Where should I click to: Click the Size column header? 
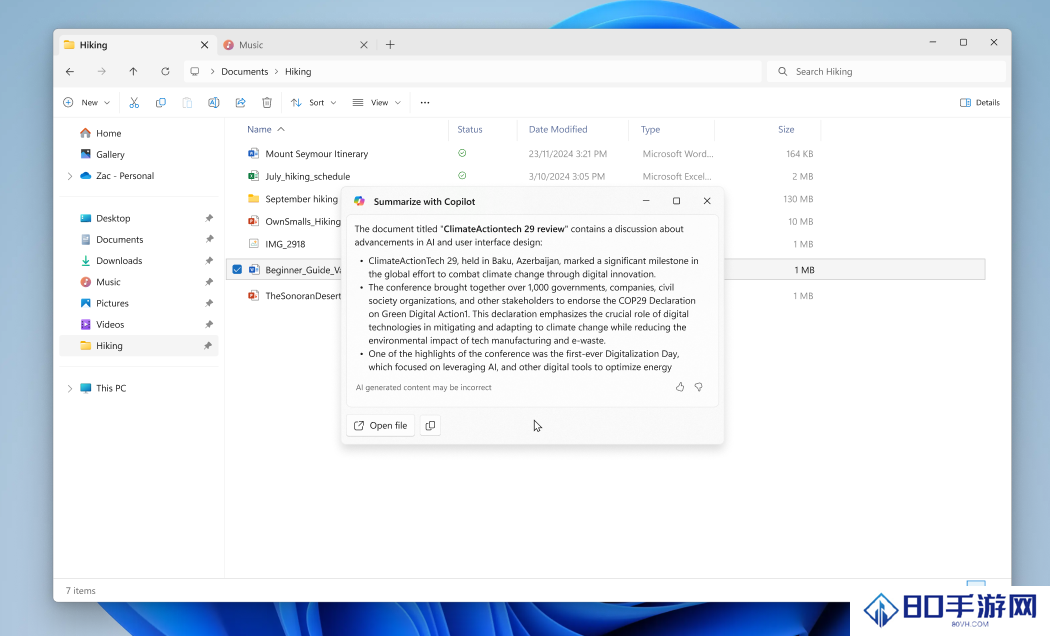tap(786, 129)
